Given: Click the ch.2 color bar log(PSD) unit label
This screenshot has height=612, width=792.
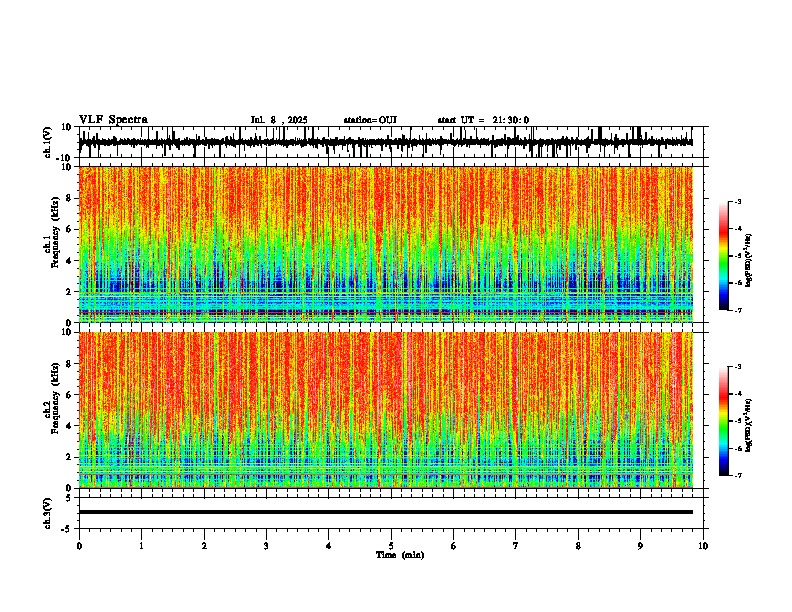Looking at the screenshot, I should tap(749, 426).
